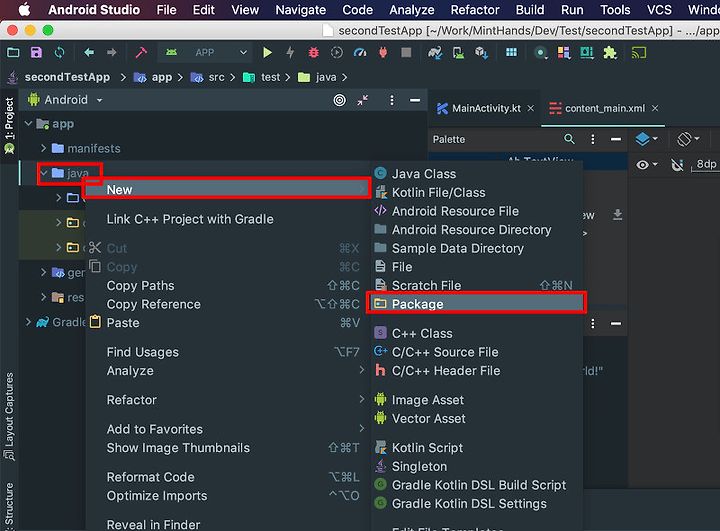Open the Android Studio application menu
The image size is (720, 531).
pos(94,10)
